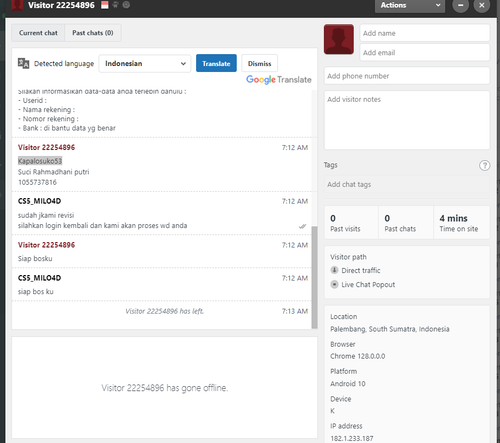
Task: Switch to the Past chats (0) tab
Action: [x=93, y=33]
